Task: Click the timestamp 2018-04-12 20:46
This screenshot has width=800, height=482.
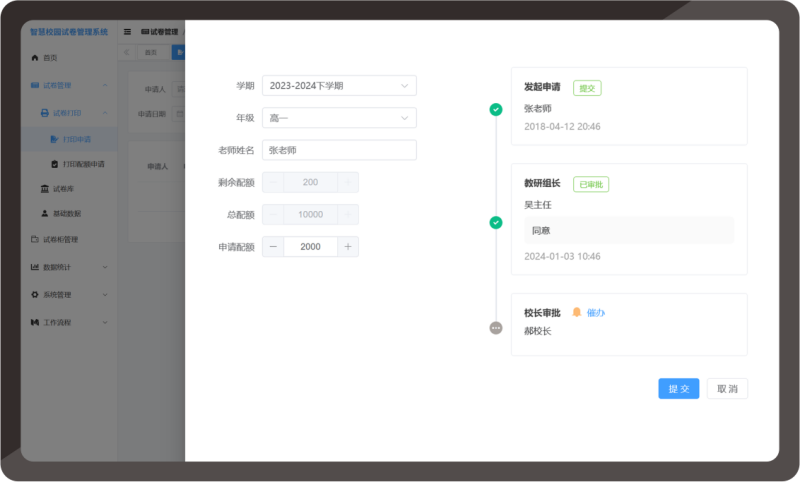Action: pyautogui.click(x=562, y=126)
